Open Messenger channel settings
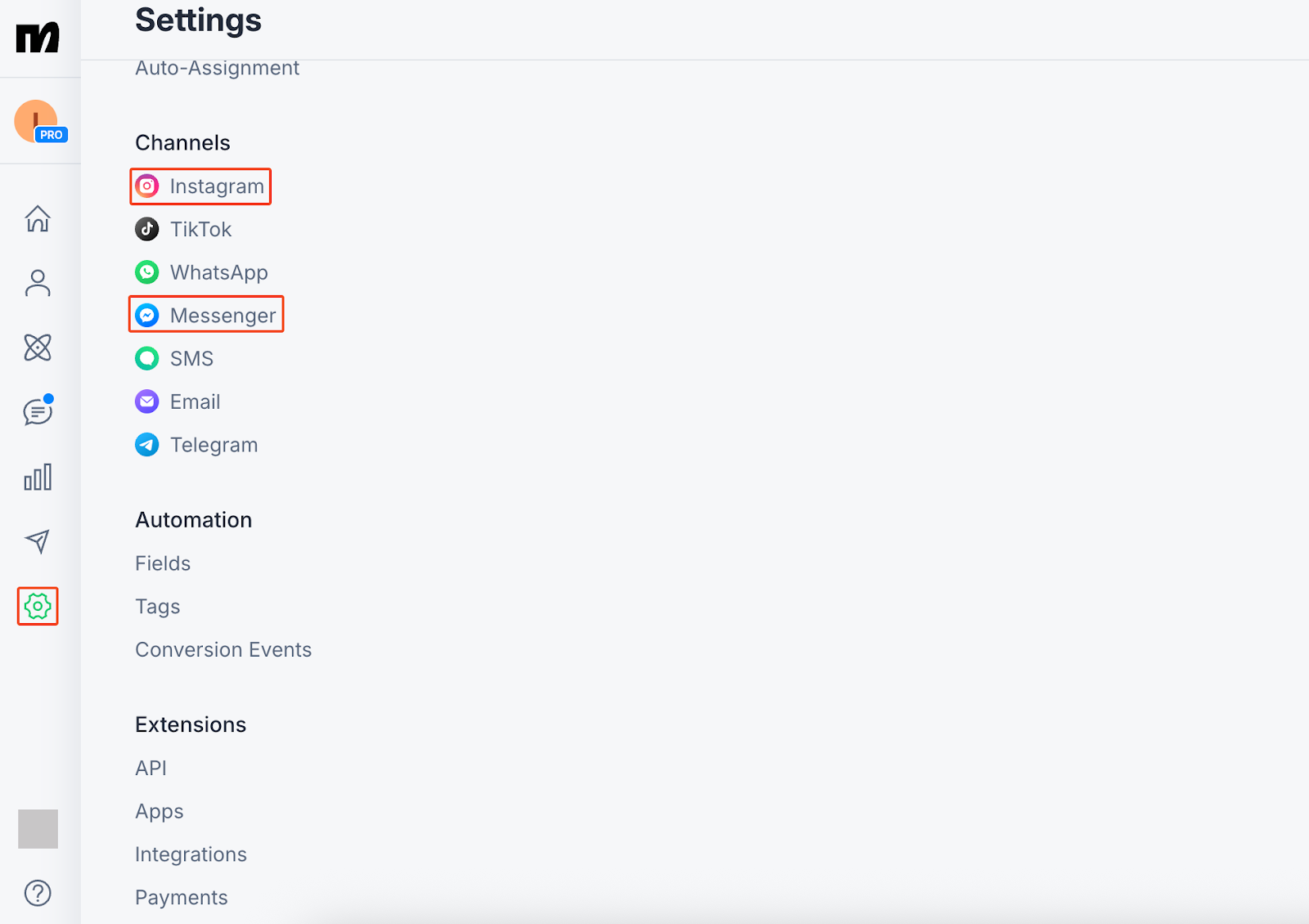 click(206, 316)
